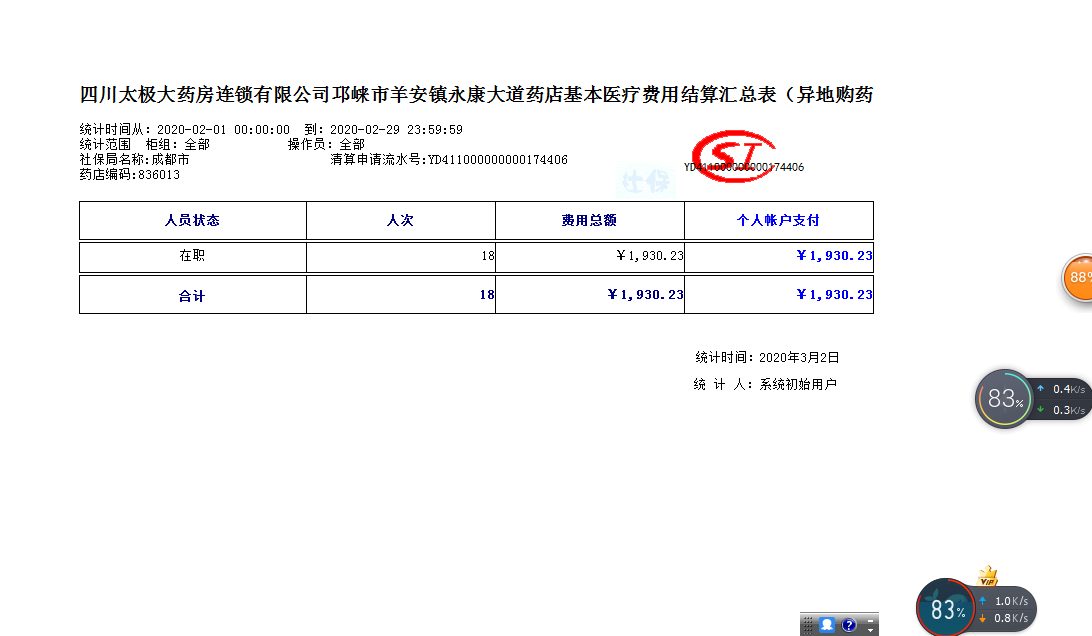This screenshot has height=636, width=1092.
Task: Click the 柜组: 全部 field
Action: click(178, 144)
